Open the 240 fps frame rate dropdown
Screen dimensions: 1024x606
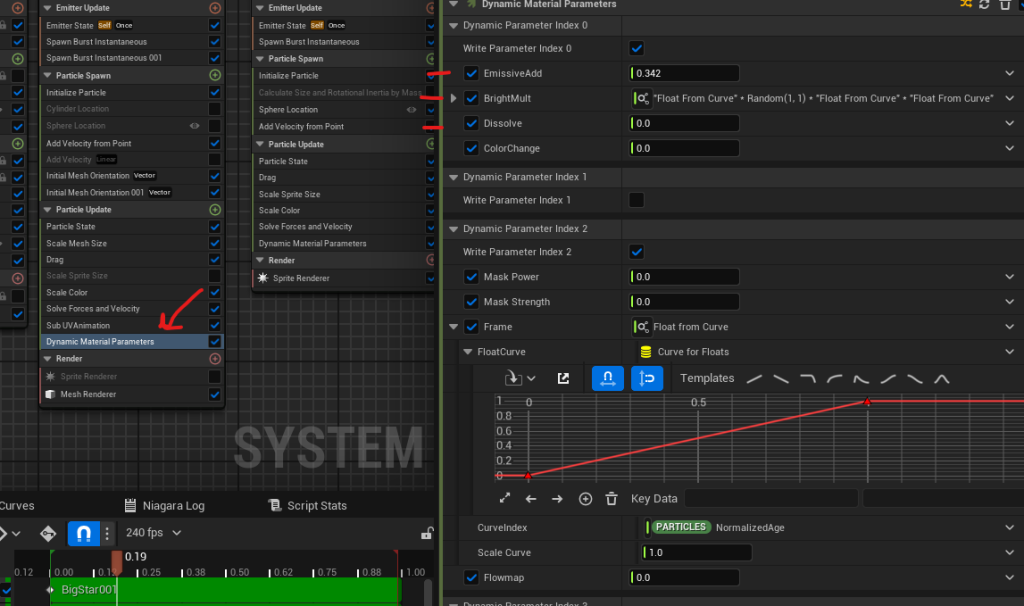154,533
